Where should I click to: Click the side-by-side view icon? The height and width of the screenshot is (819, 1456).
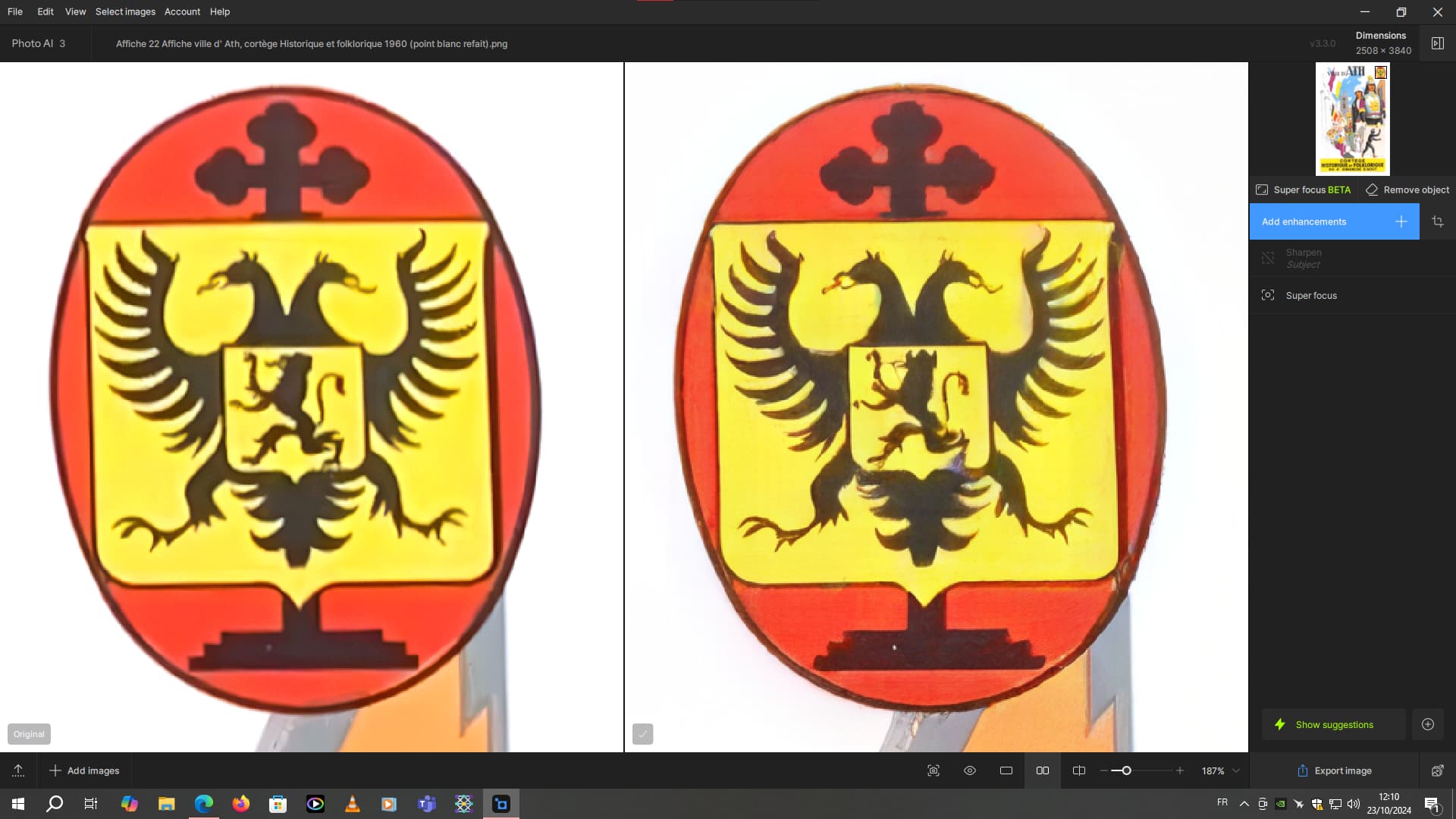click(1043, 770)
